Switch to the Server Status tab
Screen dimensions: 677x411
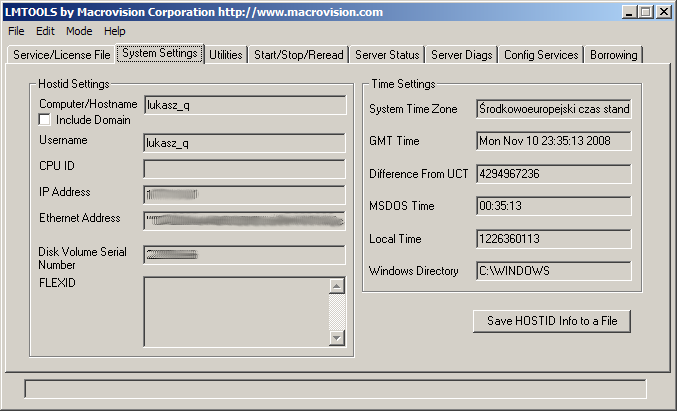click(387, 55)
